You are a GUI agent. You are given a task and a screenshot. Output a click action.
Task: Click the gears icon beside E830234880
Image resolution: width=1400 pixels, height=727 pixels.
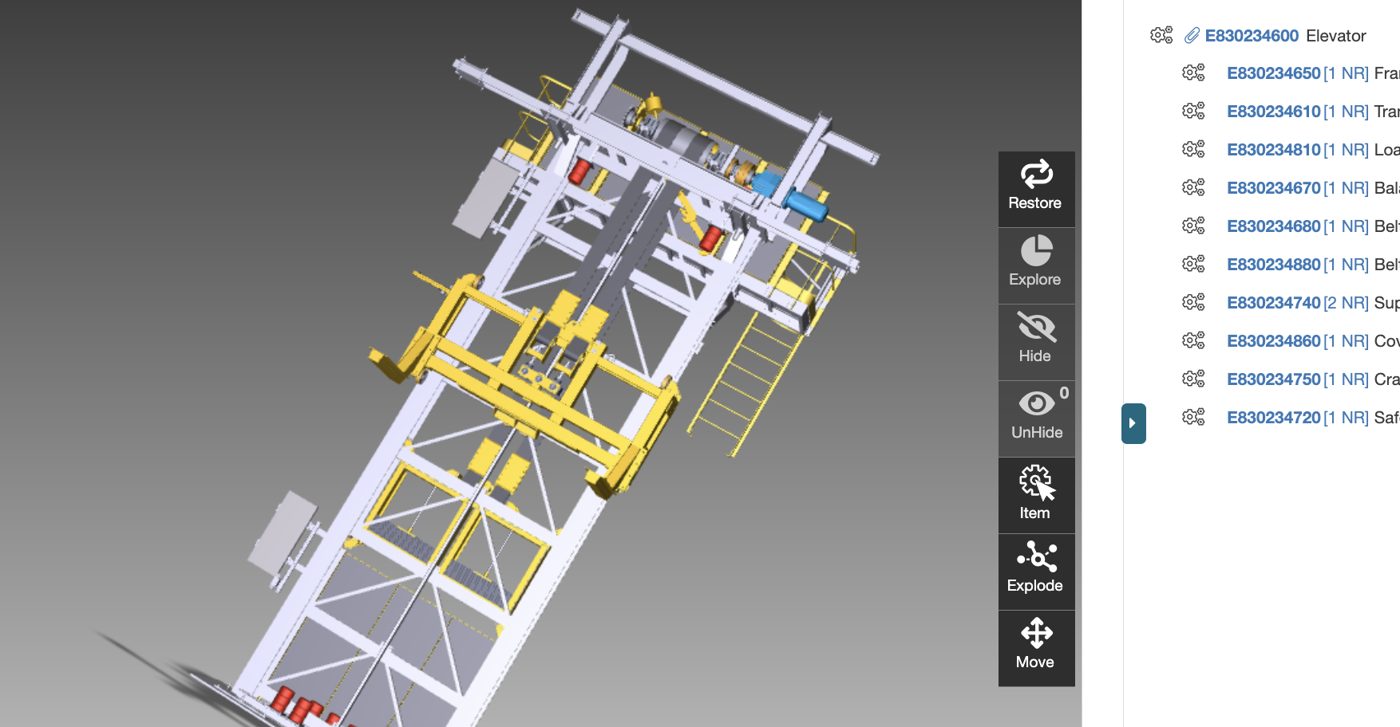pyautogui.click(x=1193, y=264)
